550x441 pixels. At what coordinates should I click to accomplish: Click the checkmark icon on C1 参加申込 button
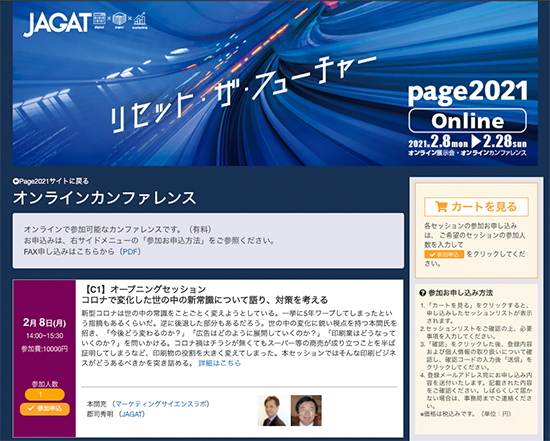coord(31,409)
